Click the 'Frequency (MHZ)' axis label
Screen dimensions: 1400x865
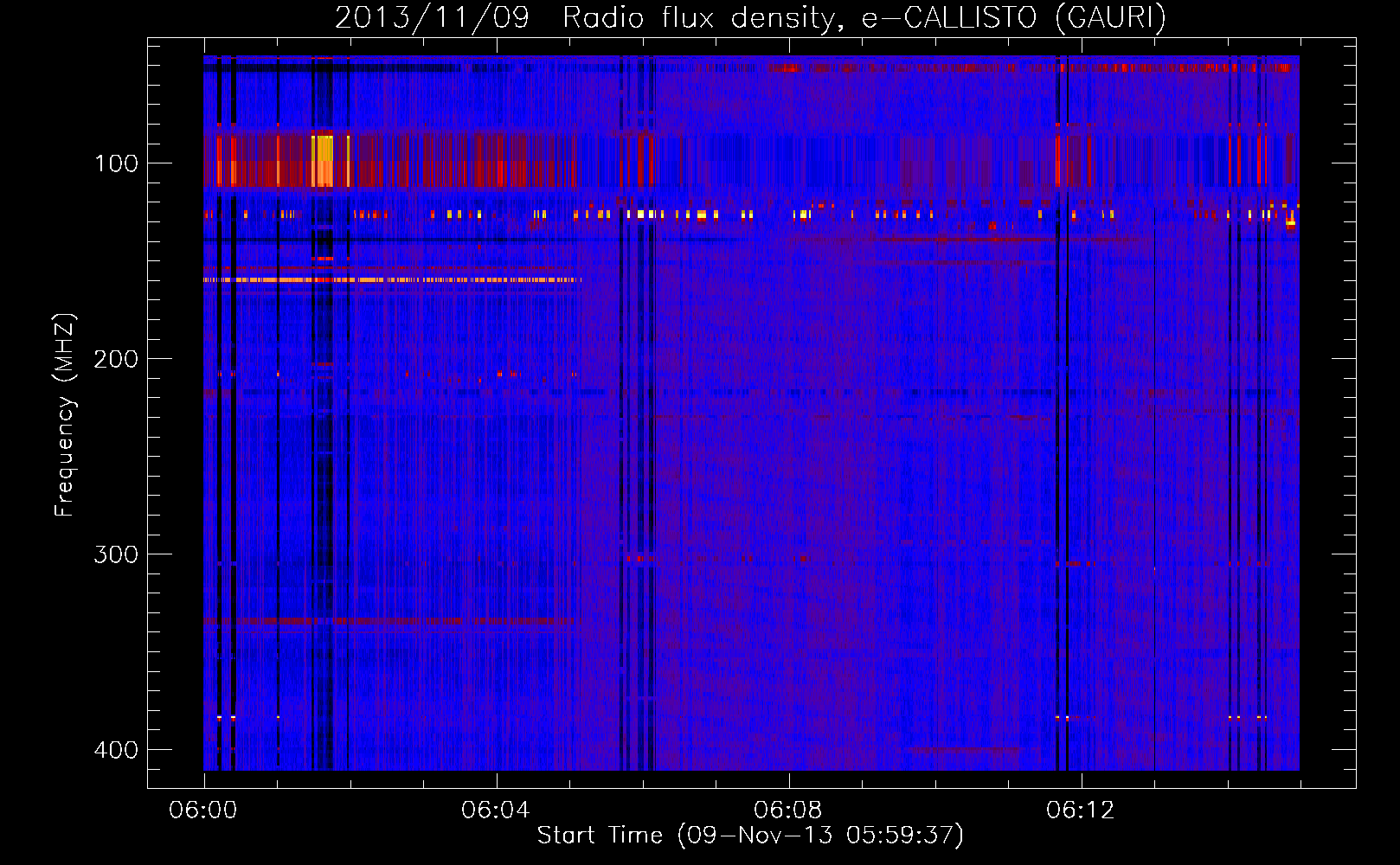click(65, 415)
